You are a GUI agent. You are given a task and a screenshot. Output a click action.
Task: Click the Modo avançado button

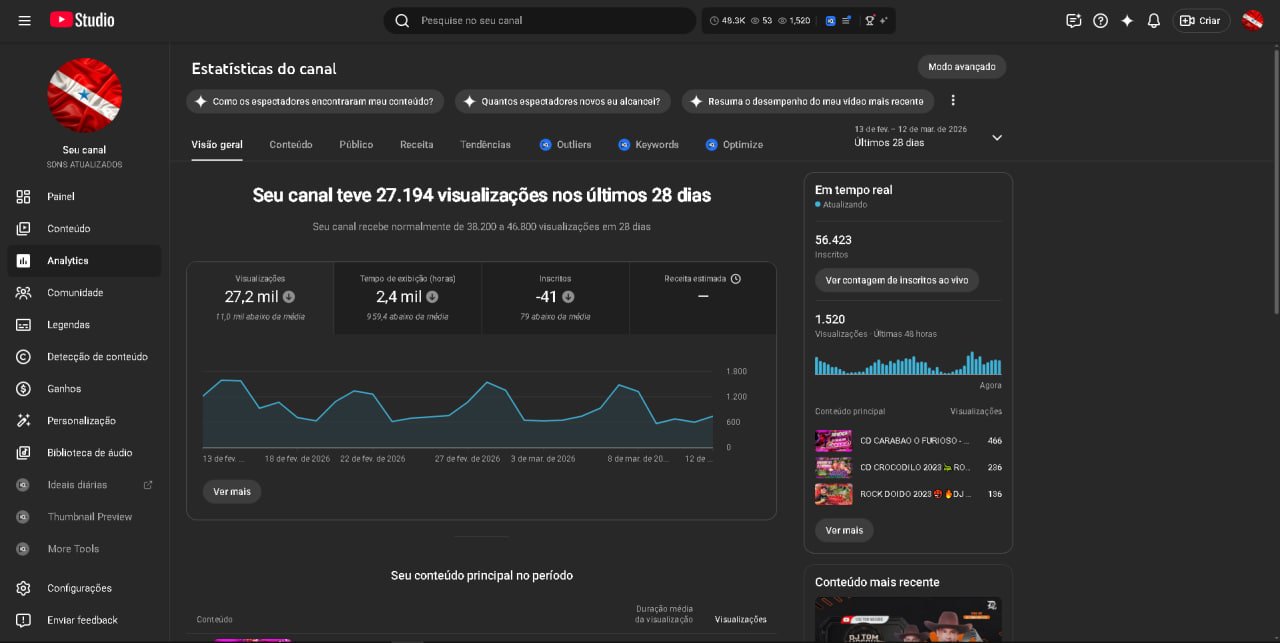tap(961, 67)
